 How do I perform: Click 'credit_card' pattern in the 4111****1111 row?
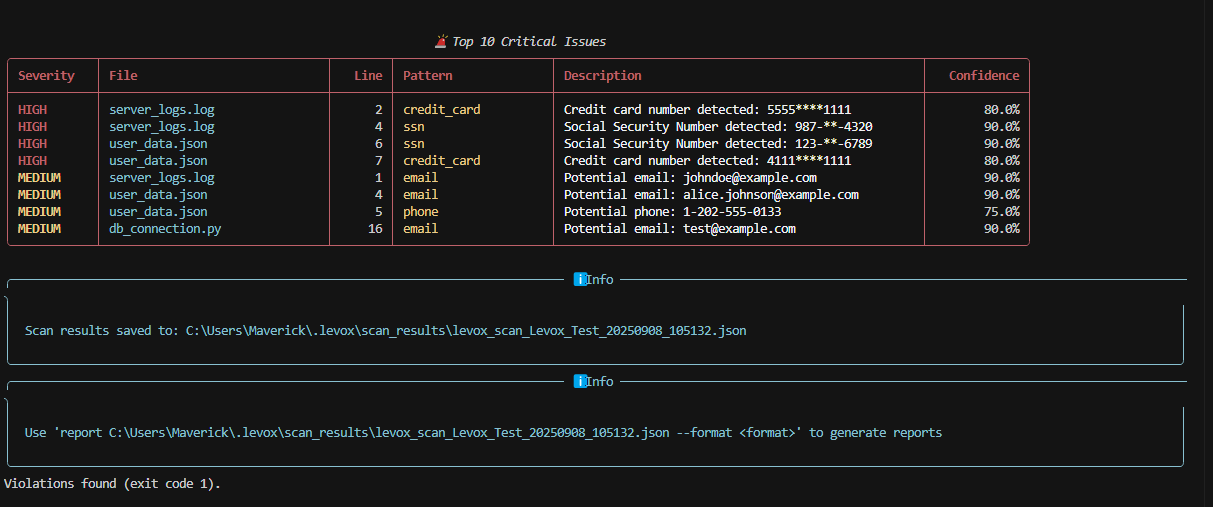[442, 161]
